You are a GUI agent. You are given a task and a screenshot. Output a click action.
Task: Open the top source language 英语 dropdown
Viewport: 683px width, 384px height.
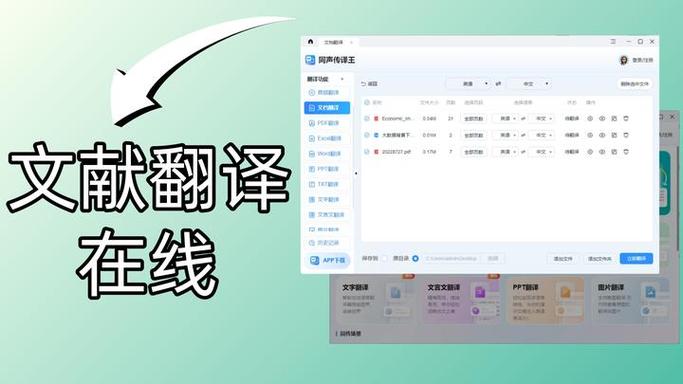click(x=469, y=84)
